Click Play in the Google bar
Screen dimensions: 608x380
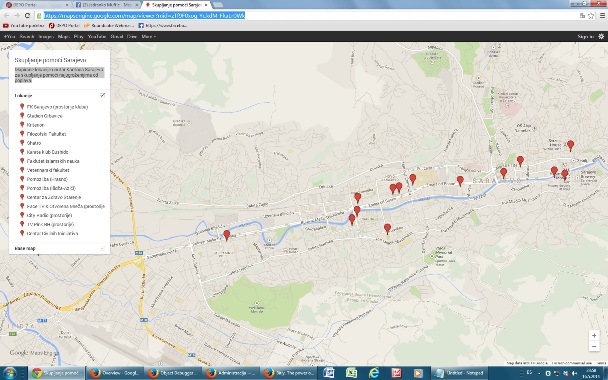coord(78,36)
